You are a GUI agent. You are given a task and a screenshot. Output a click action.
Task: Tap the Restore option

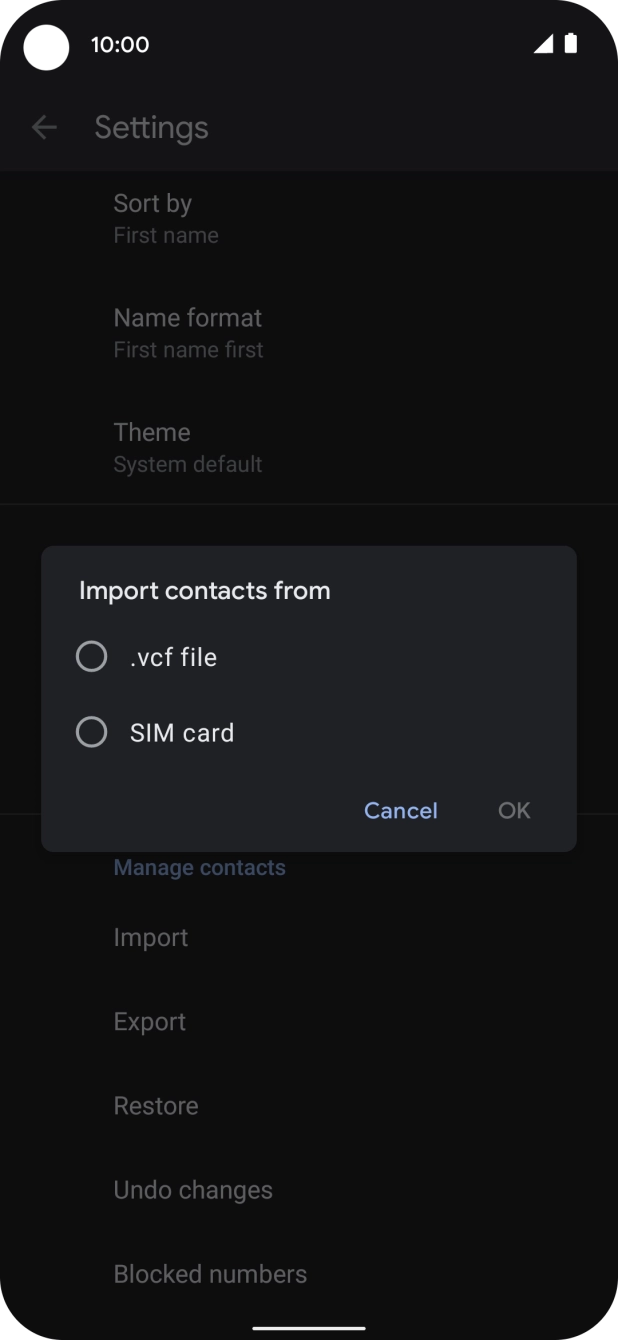point(156,1105)
